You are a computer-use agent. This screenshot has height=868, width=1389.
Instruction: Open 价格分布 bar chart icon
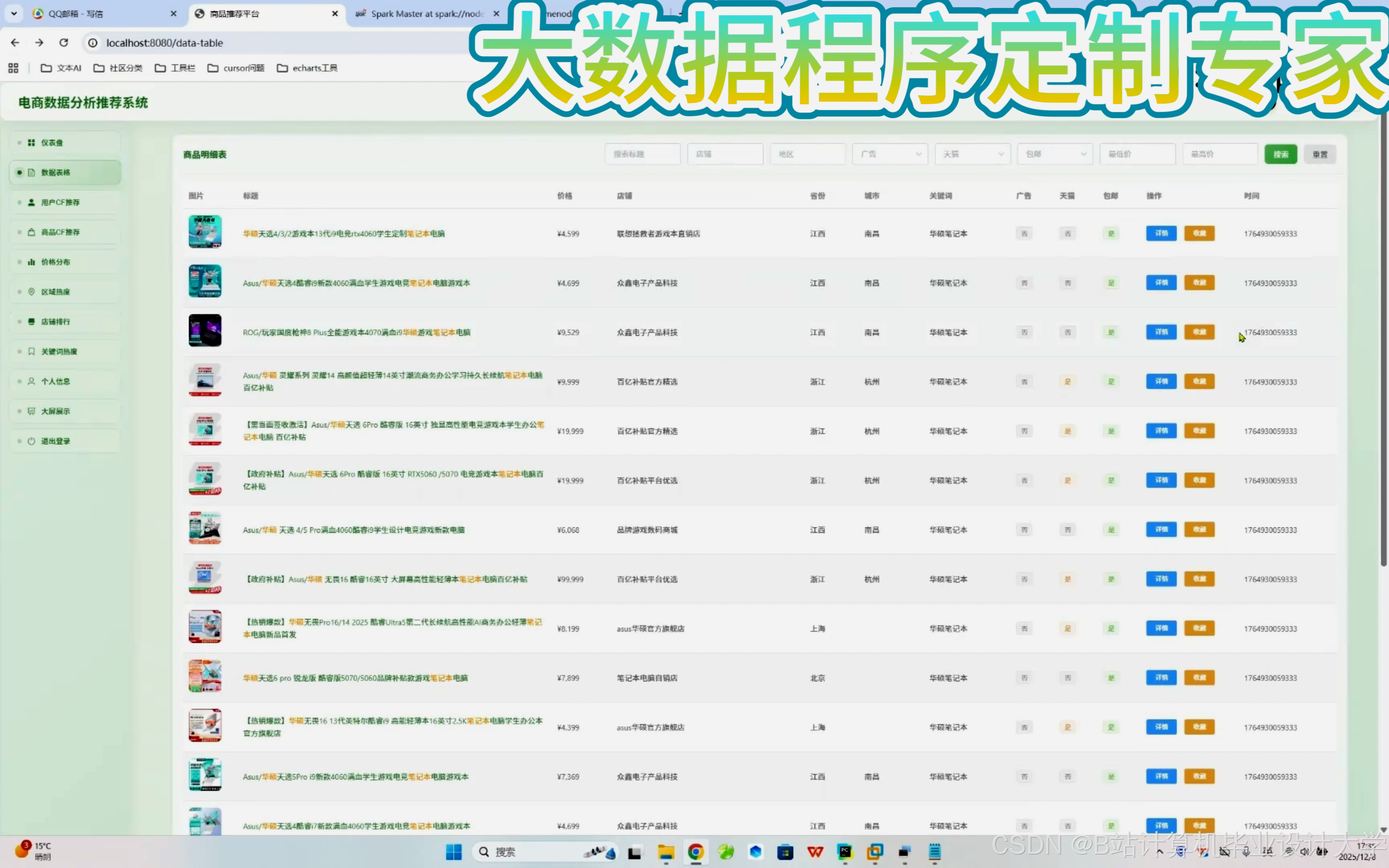pyautogui.click(x=32, y=262)
